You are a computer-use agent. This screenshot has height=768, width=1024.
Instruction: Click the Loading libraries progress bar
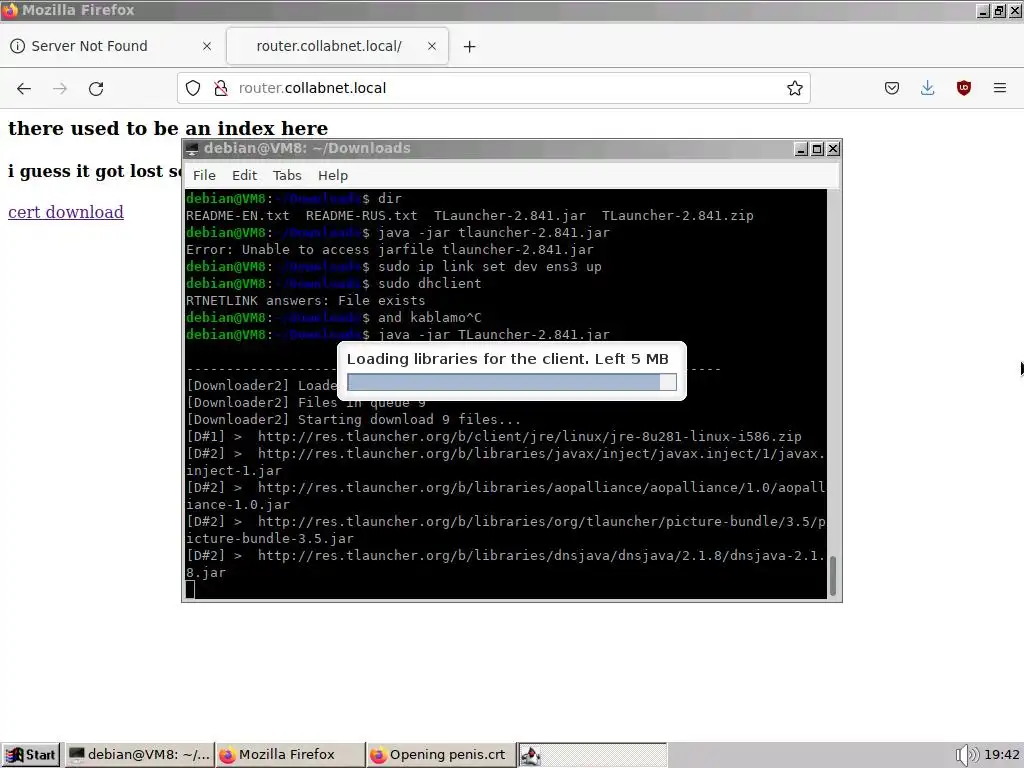click(x=511, y=382)
